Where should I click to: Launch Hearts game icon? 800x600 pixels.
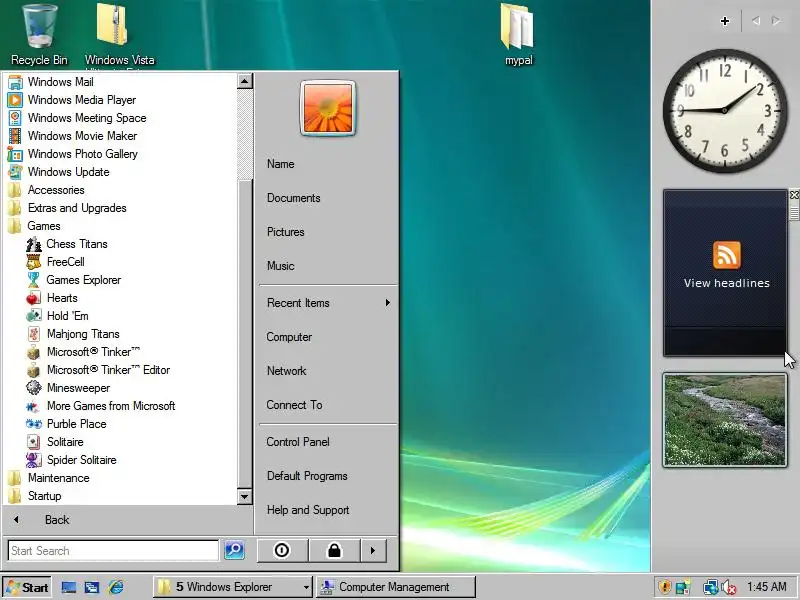pos(34,298)
